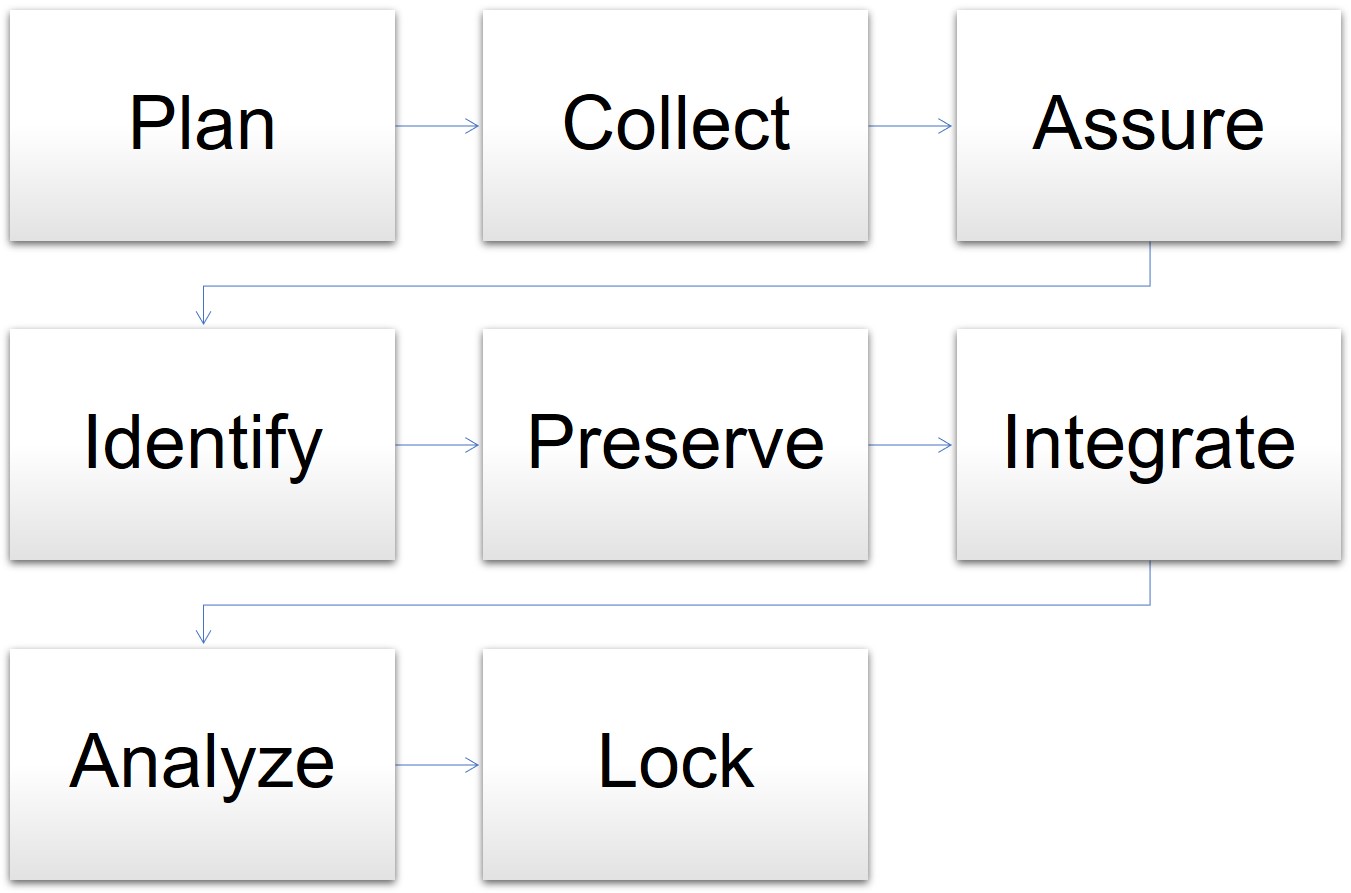
Task: Click arrow from Preserve to Integrate
Action: coord(911,445)
